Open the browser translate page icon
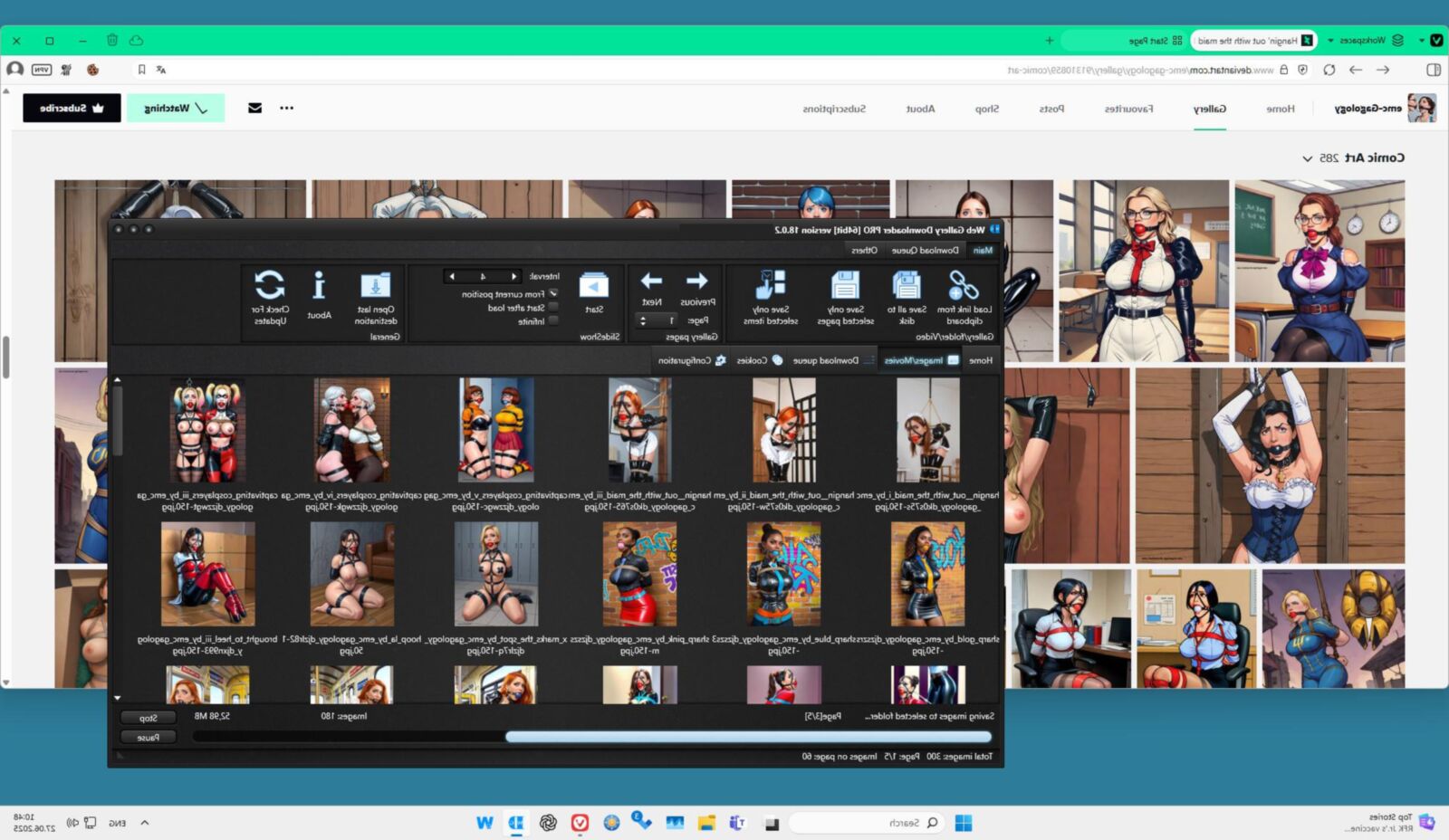Screen dimensions: 1449x840 pos(160,70)
